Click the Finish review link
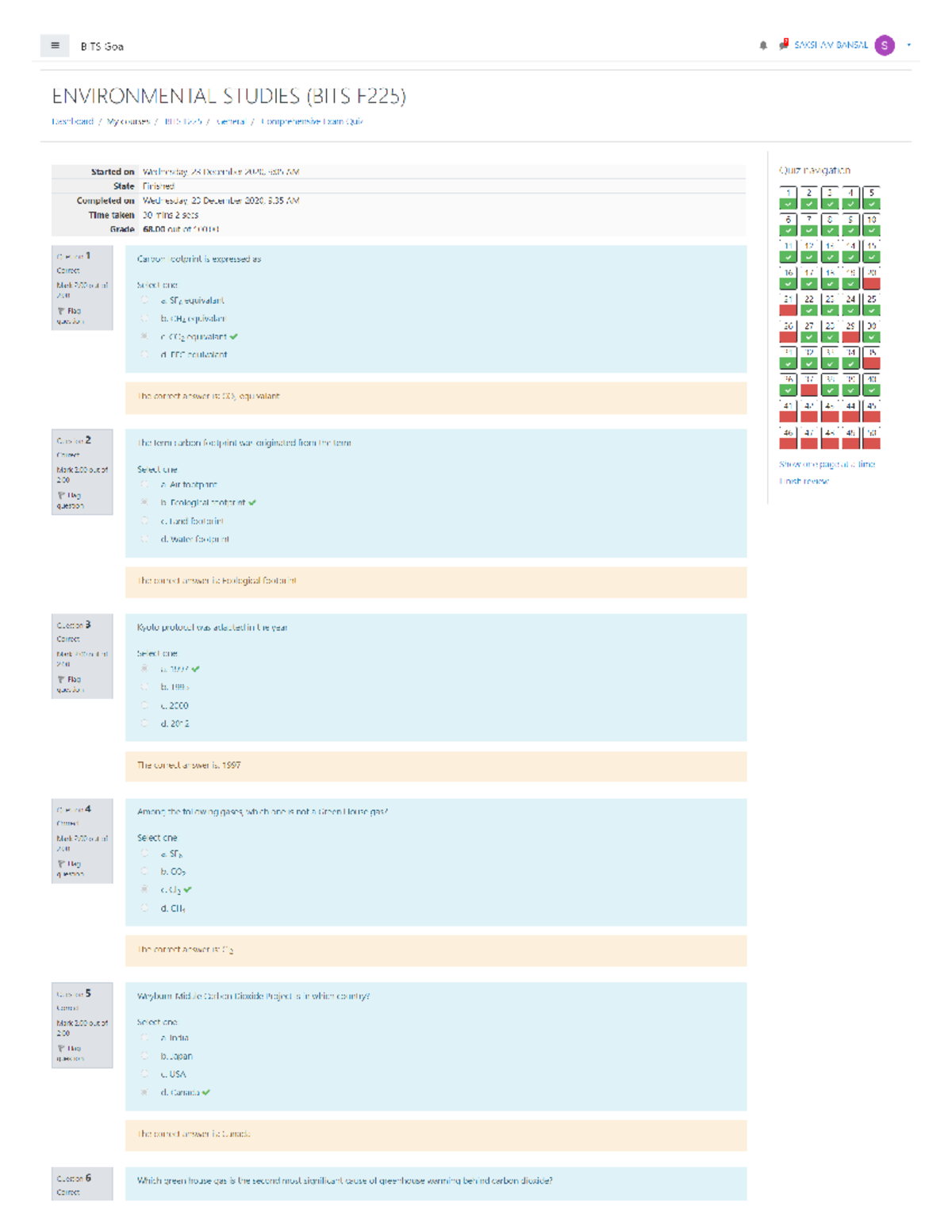952x1232 pixels. [x=804, y=482]
